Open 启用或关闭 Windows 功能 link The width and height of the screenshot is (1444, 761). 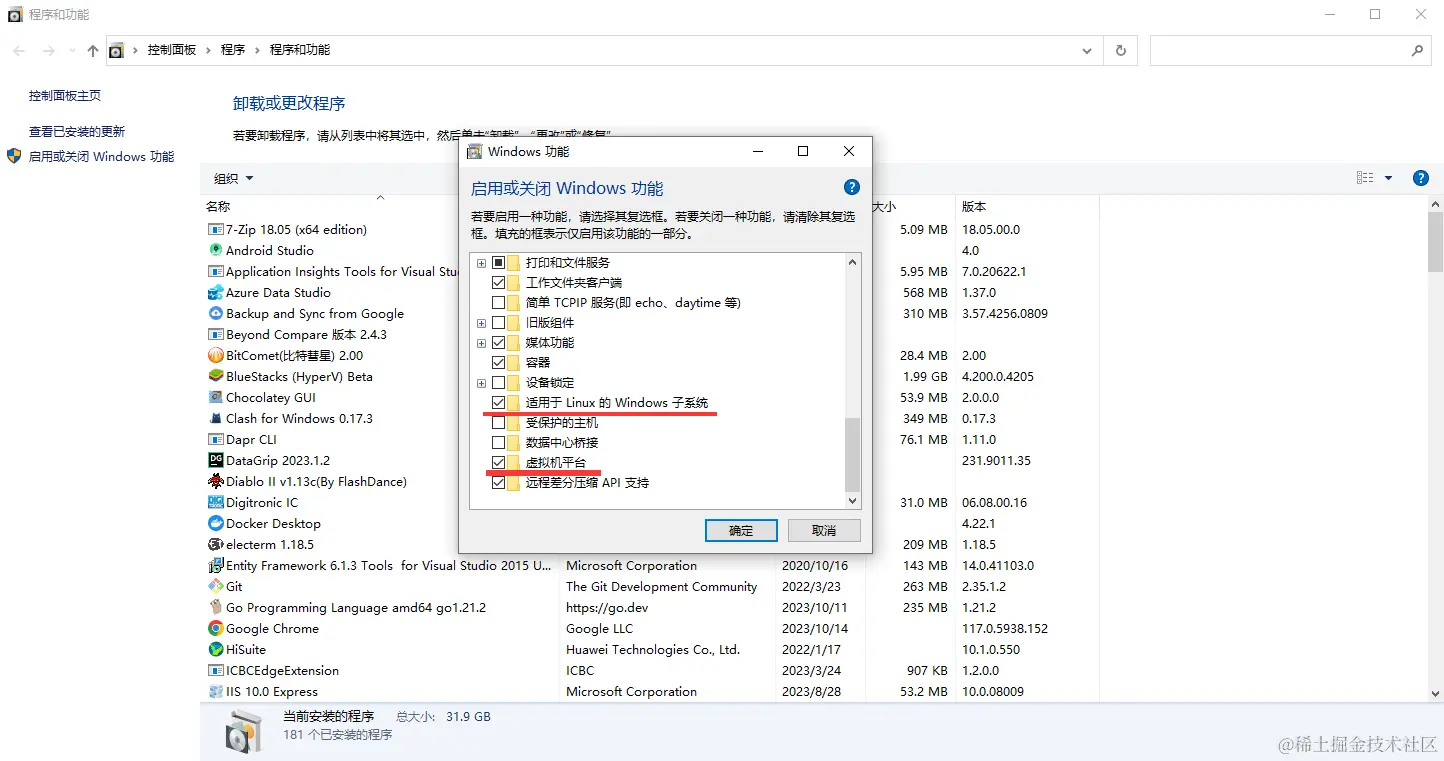(x=101, y=157)
